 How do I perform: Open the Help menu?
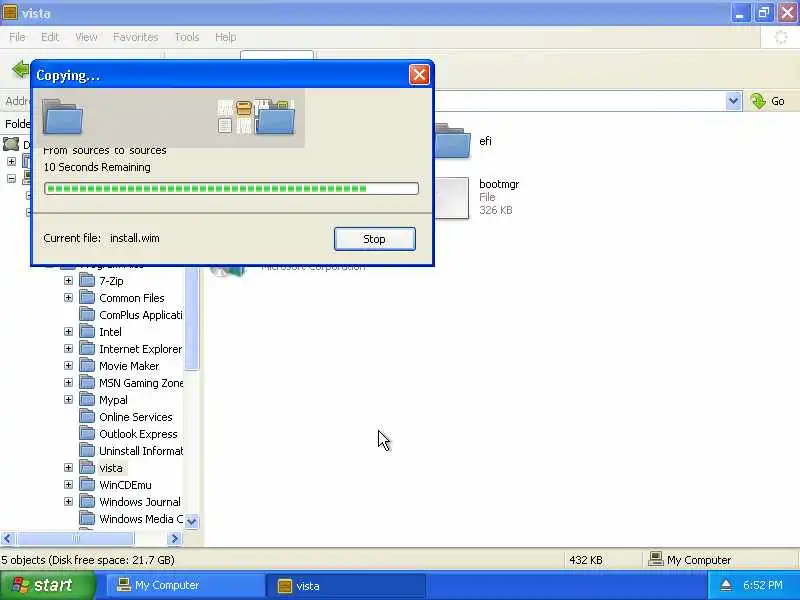pos(225,37)
